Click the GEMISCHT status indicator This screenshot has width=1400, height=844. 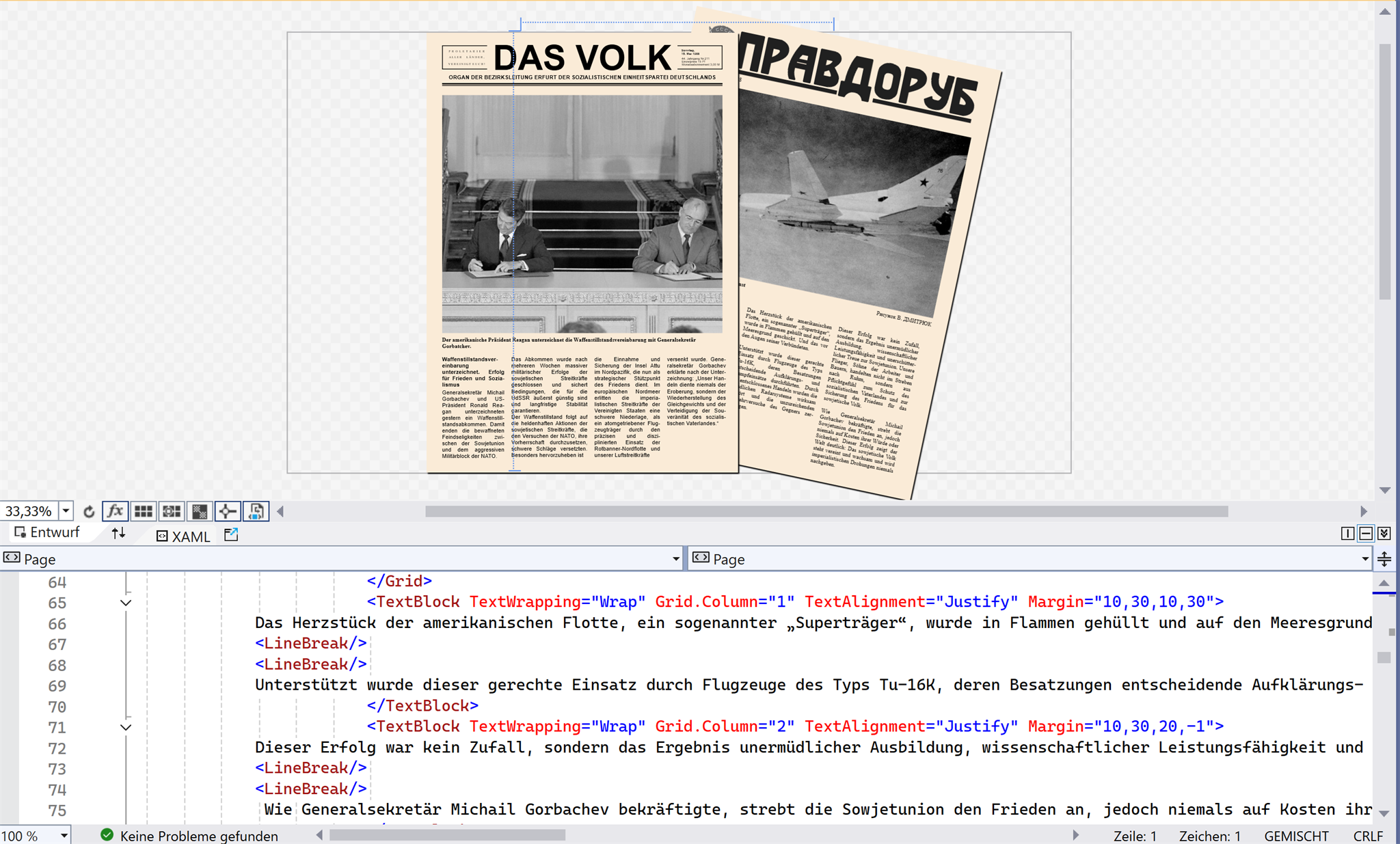(x=1296, y=836)
